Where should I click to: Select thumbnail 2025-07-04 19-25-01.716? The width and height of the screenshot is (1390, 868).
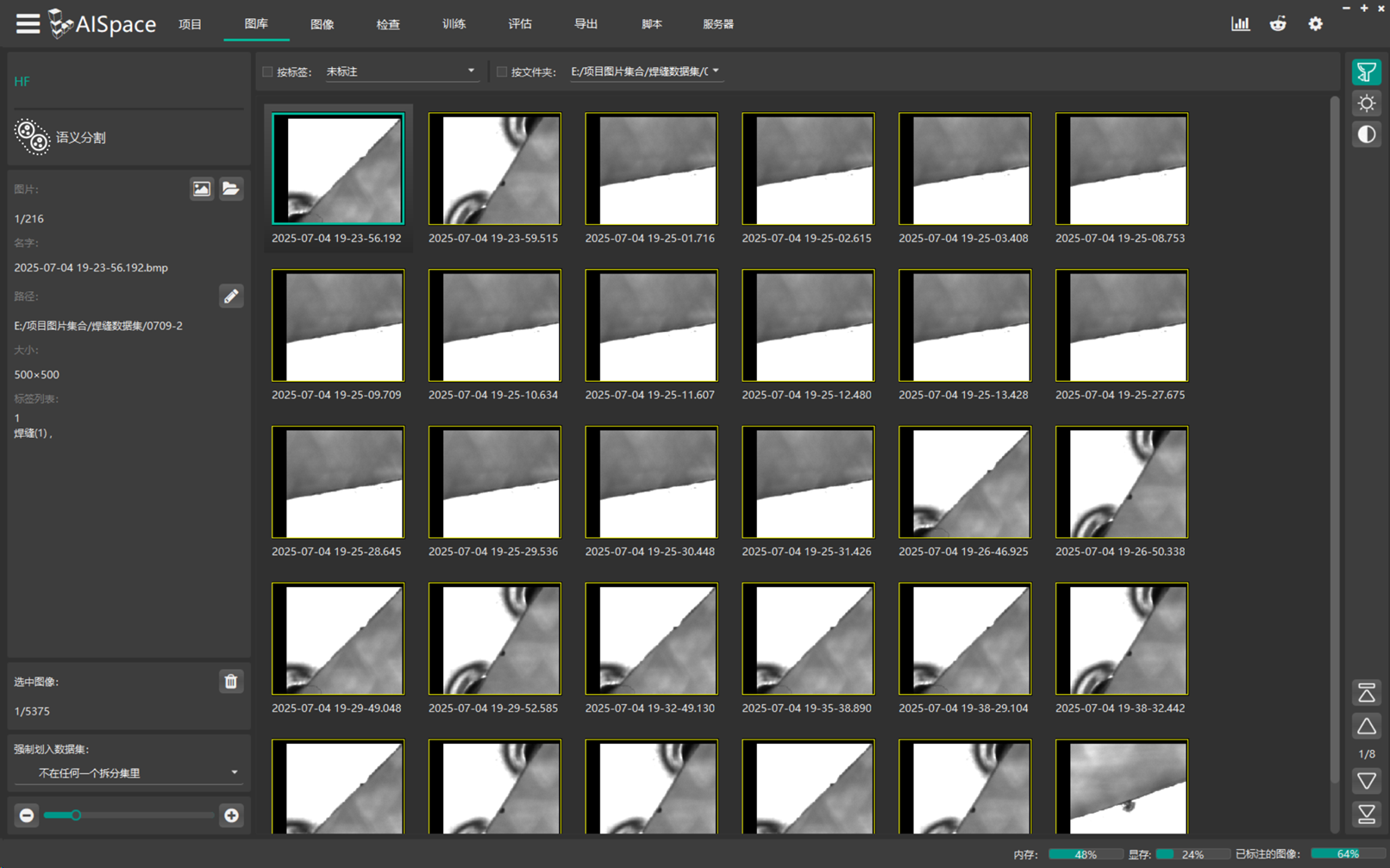coord(651,169)
